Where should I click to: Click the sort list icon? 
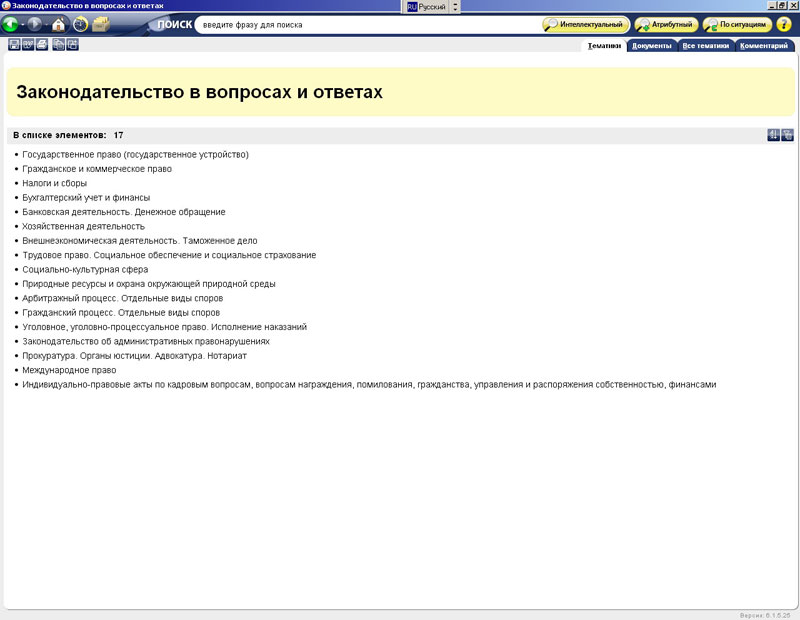pos(773,135)
